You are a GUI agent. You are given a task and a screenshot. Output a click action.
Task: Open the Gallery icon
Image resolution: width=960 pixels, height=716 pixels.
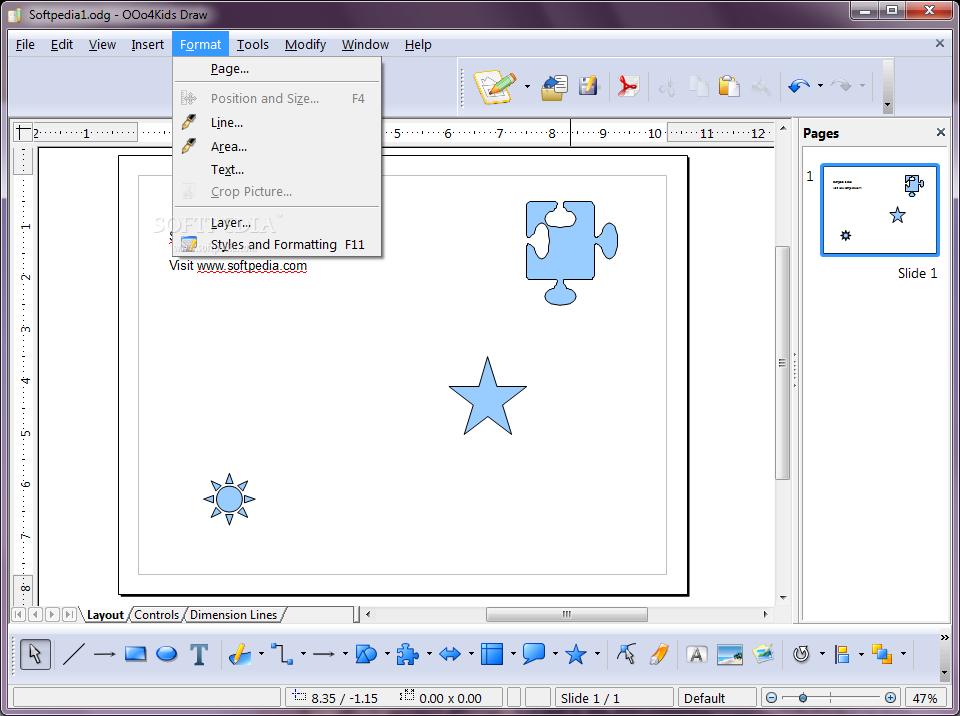[x=763, y=654]
